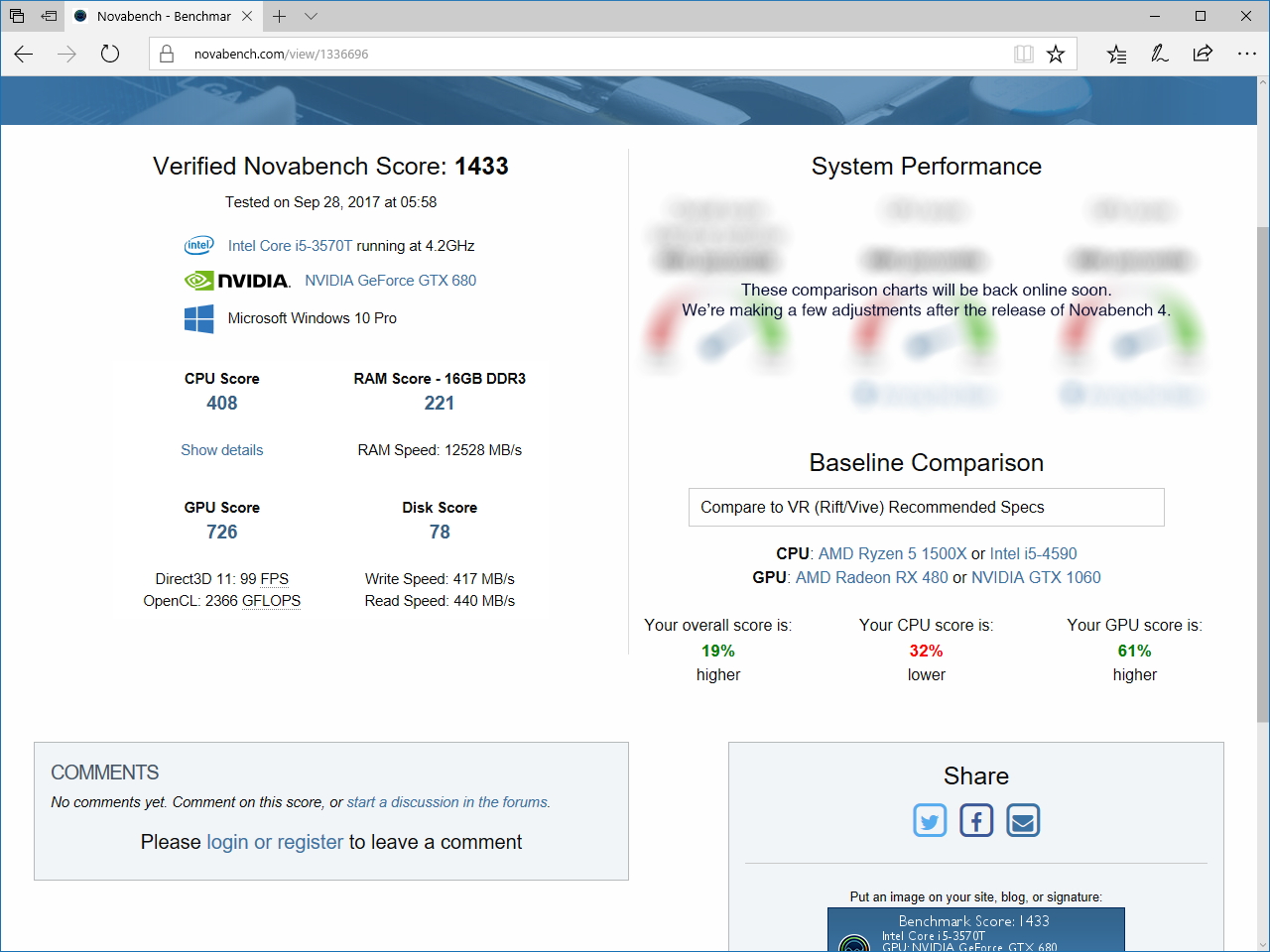
Task: Maximize the browser window
Action: point(1201,16)
